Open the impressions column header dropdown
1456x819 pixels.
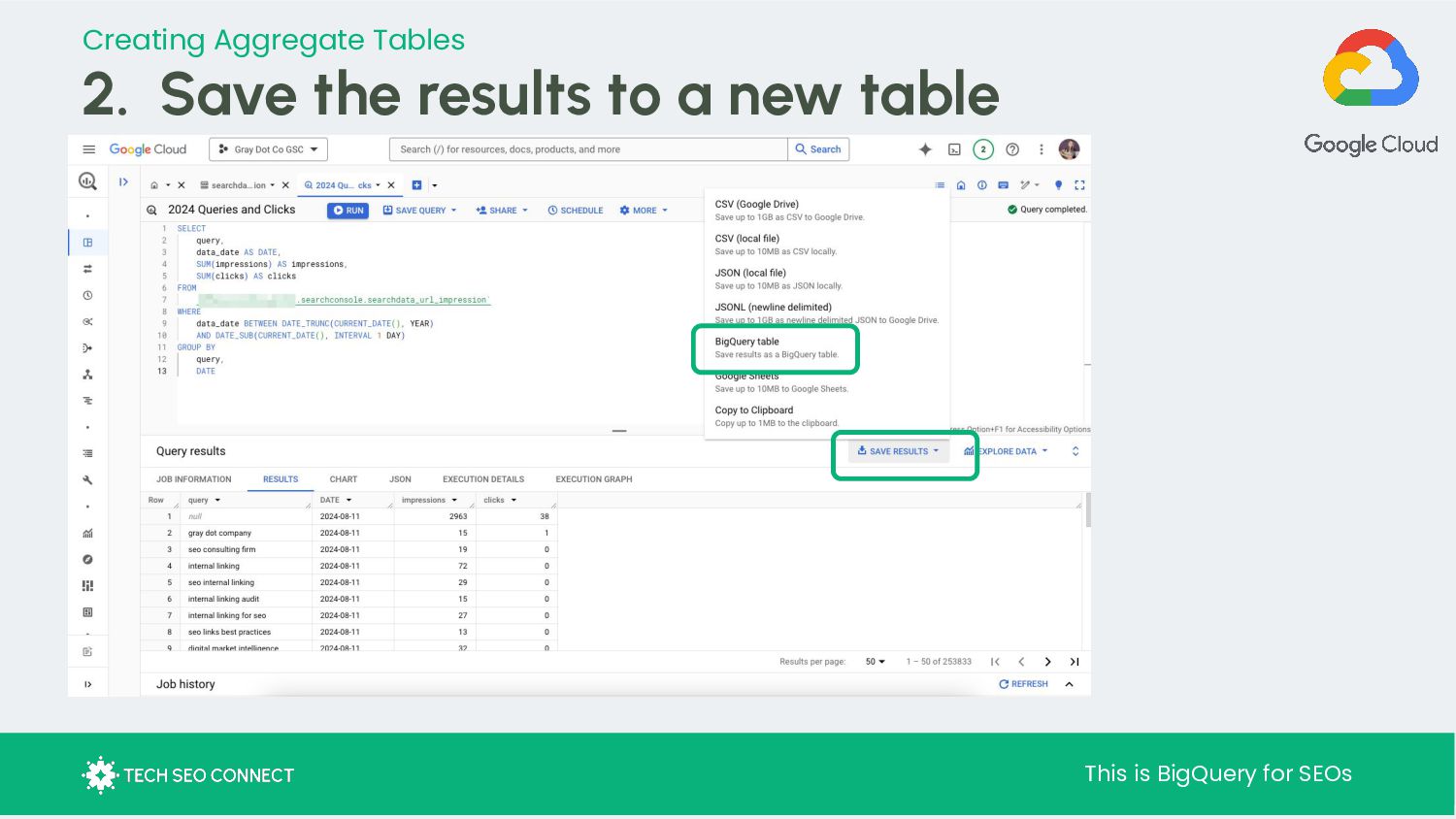454,501
